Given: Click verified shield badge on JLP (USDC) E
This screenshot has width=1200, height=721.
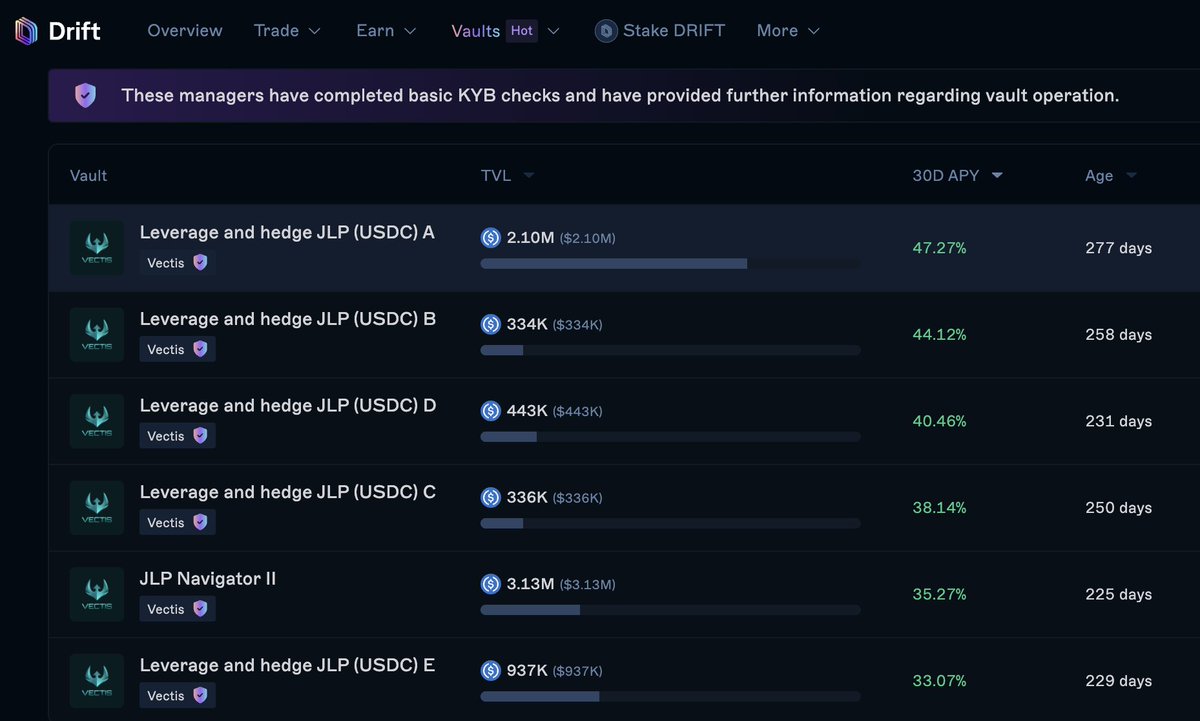Looking at the screenshot, I should [200, 695].
